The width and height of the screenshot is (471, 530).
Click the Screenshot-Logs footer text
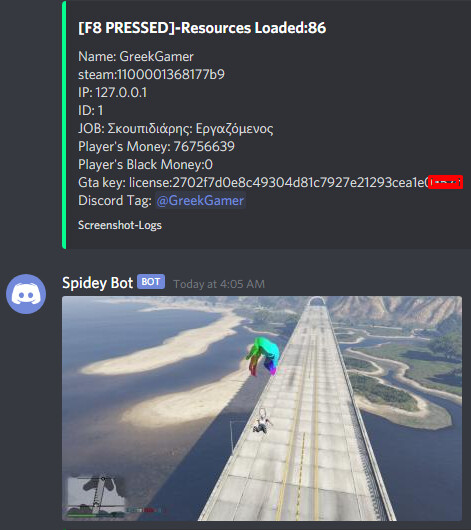pos(120,225)
